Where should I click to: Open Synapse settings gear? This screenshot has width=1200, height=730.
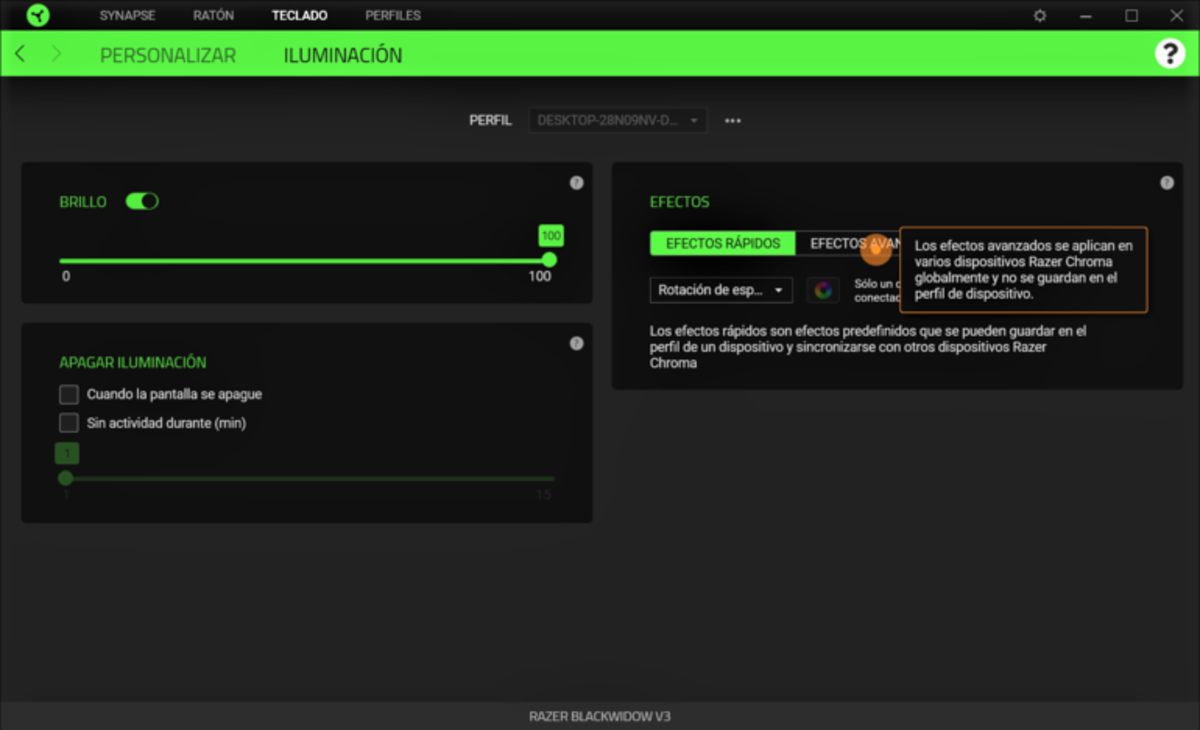[1039, 15]
